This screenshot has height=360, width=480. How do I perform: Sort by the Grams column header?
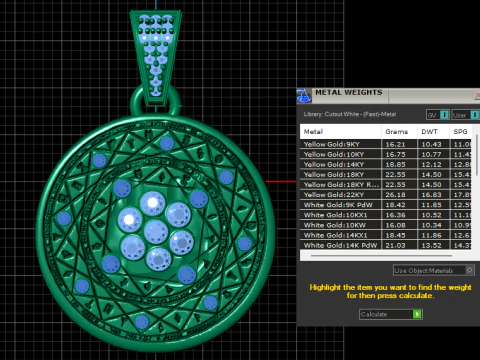(x=399, y=132)
